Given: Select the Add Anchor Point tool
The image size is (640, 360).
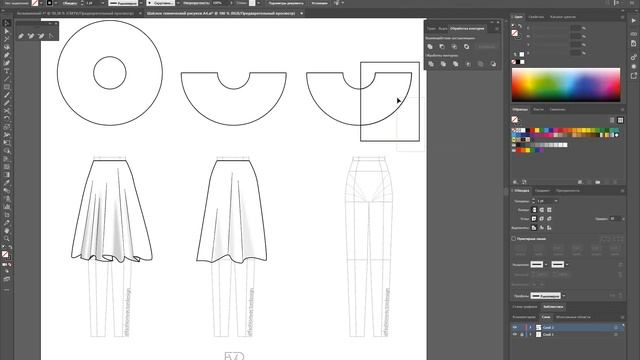Looking at the screenshot, I should [31, 36].
